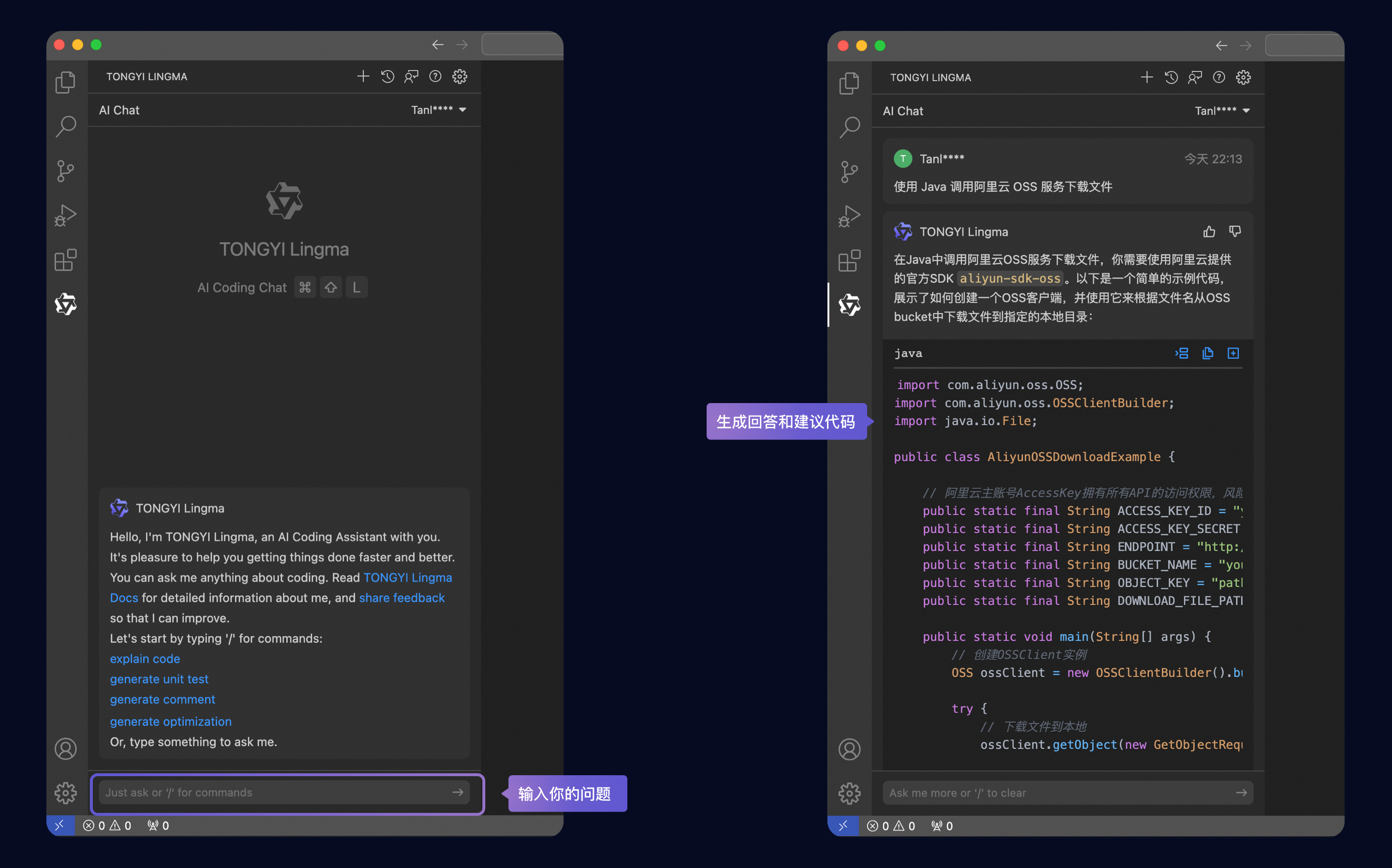
Task: Open errors and warnings in right status bar
Action: click(x=891, y=826)
